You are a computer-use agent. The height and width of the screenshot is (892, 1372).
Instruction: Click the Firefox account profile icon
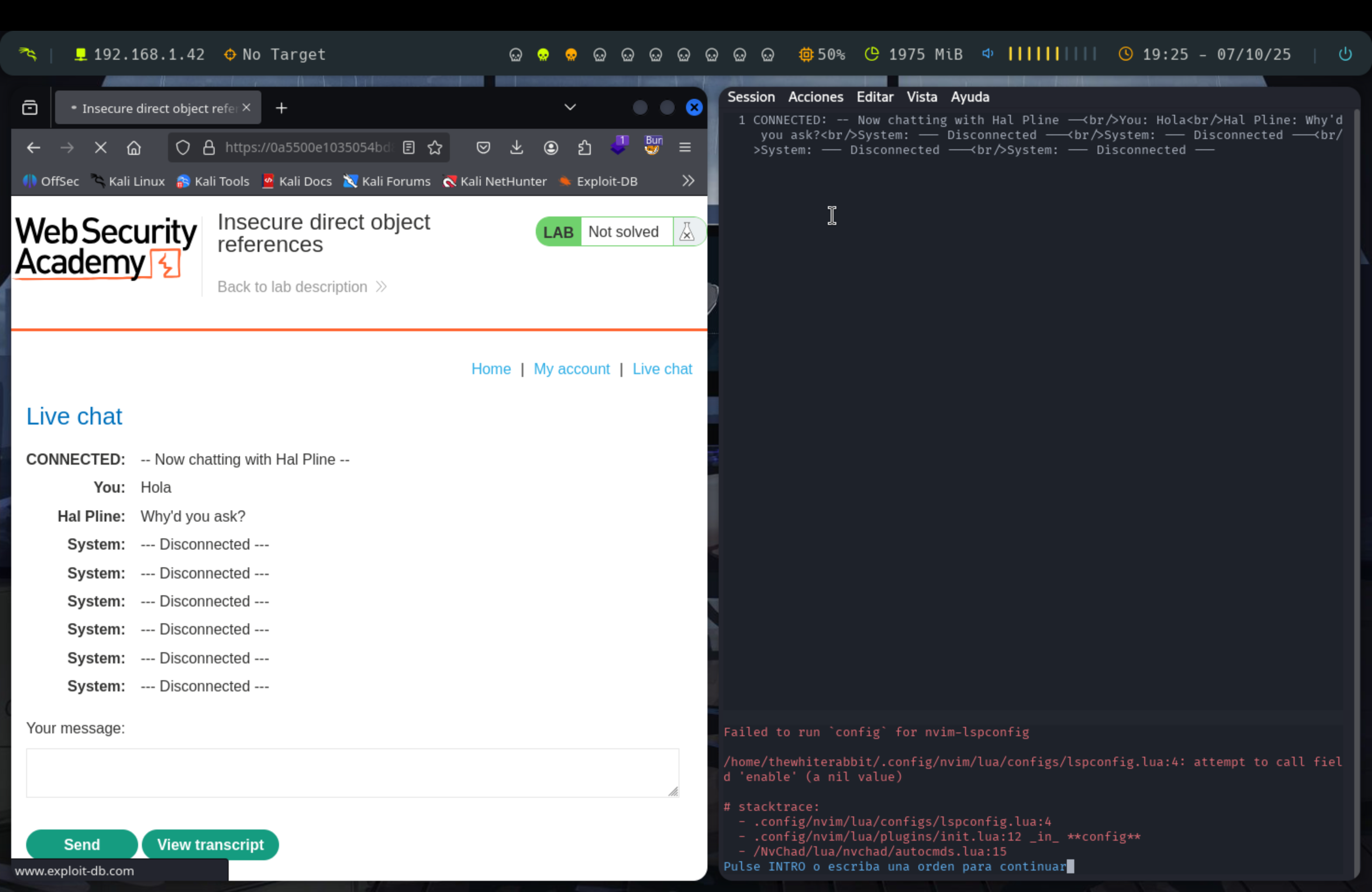tap(551, 148)
